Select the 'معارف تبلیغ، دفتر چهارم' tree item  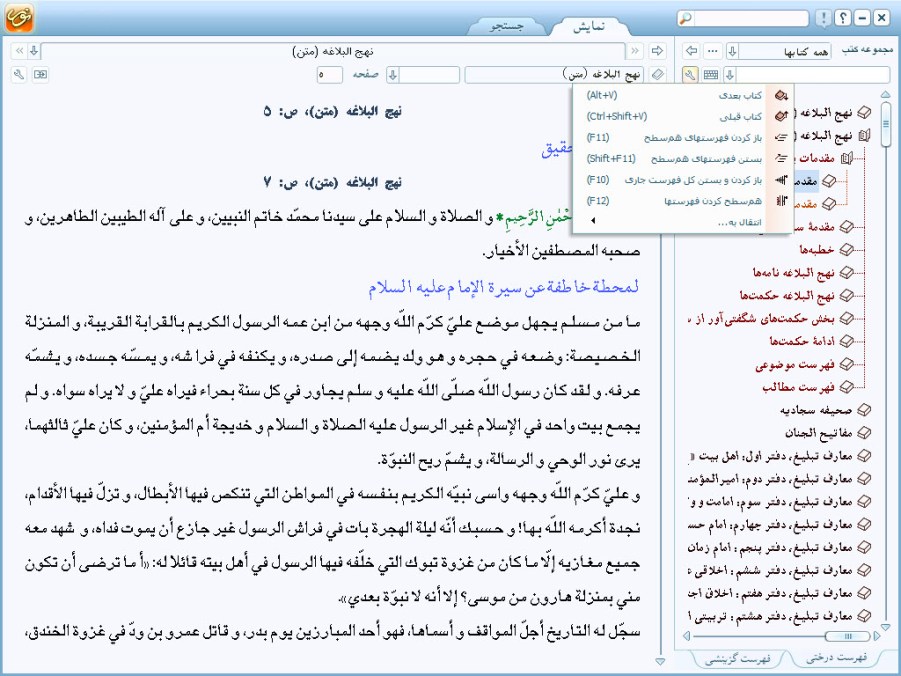click(771, 525)
